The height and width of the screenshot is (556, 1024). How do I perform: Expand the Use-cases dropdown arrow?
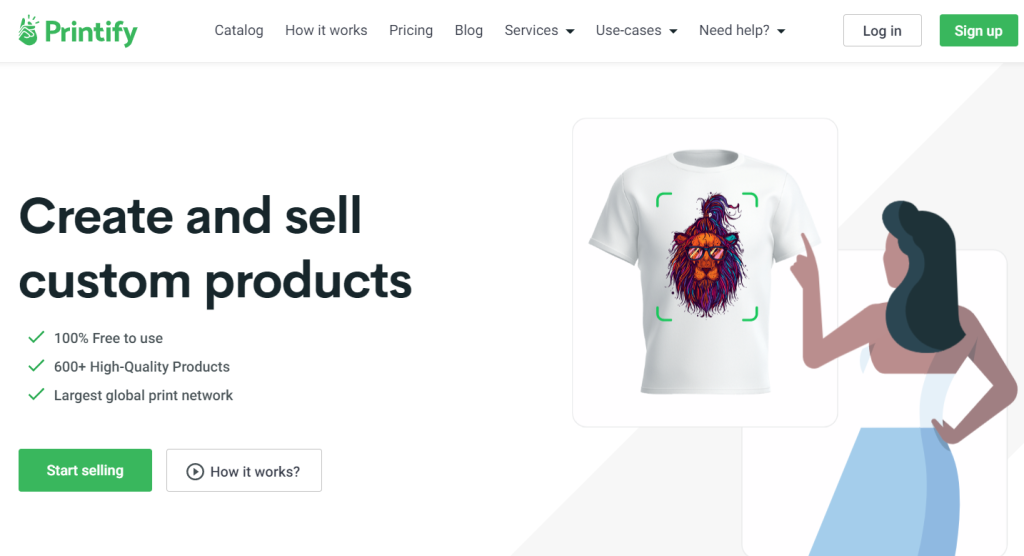tap(673, 31)
